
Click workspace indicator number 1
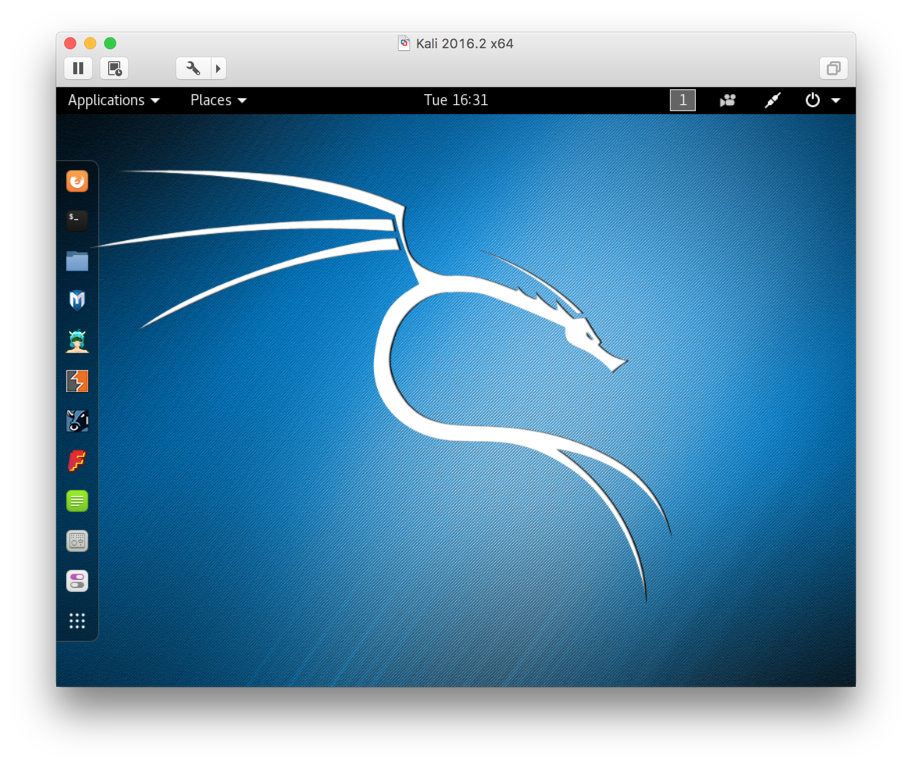click(x=682, y=100)
